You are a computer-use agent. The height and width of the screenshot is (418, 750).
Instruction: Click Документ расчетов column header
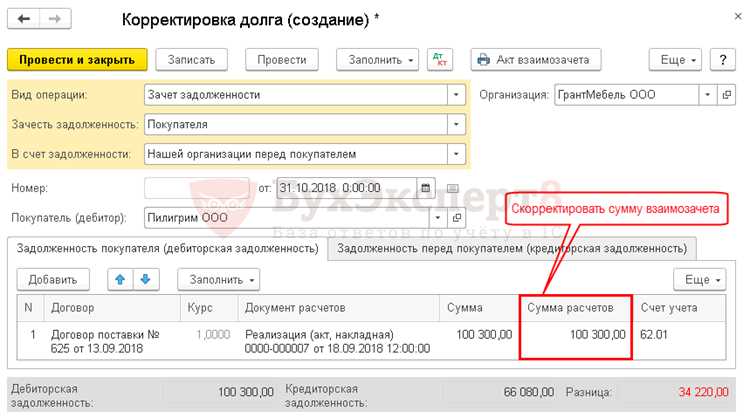click(x=338, y=308)
